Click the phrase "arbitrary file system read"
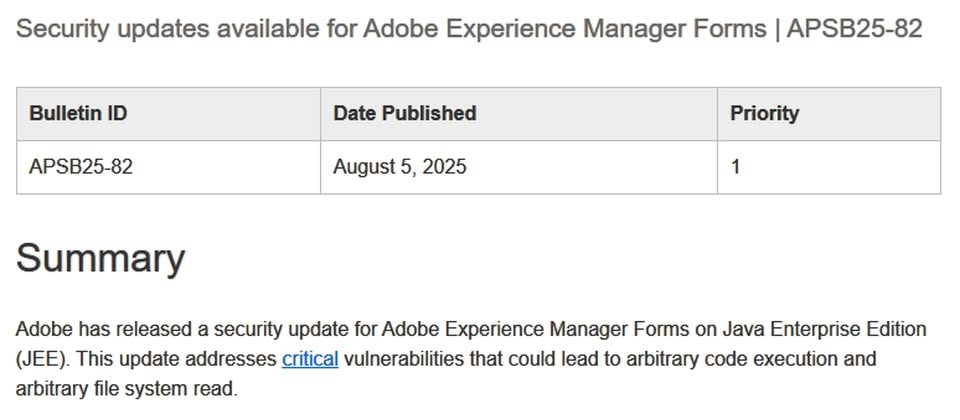 126,388
